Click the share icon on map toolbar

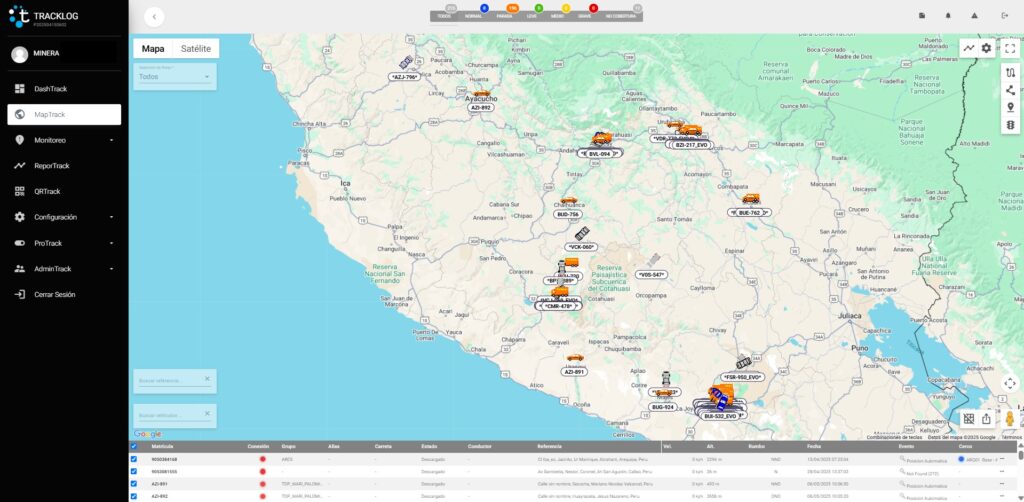[1010, 90]
